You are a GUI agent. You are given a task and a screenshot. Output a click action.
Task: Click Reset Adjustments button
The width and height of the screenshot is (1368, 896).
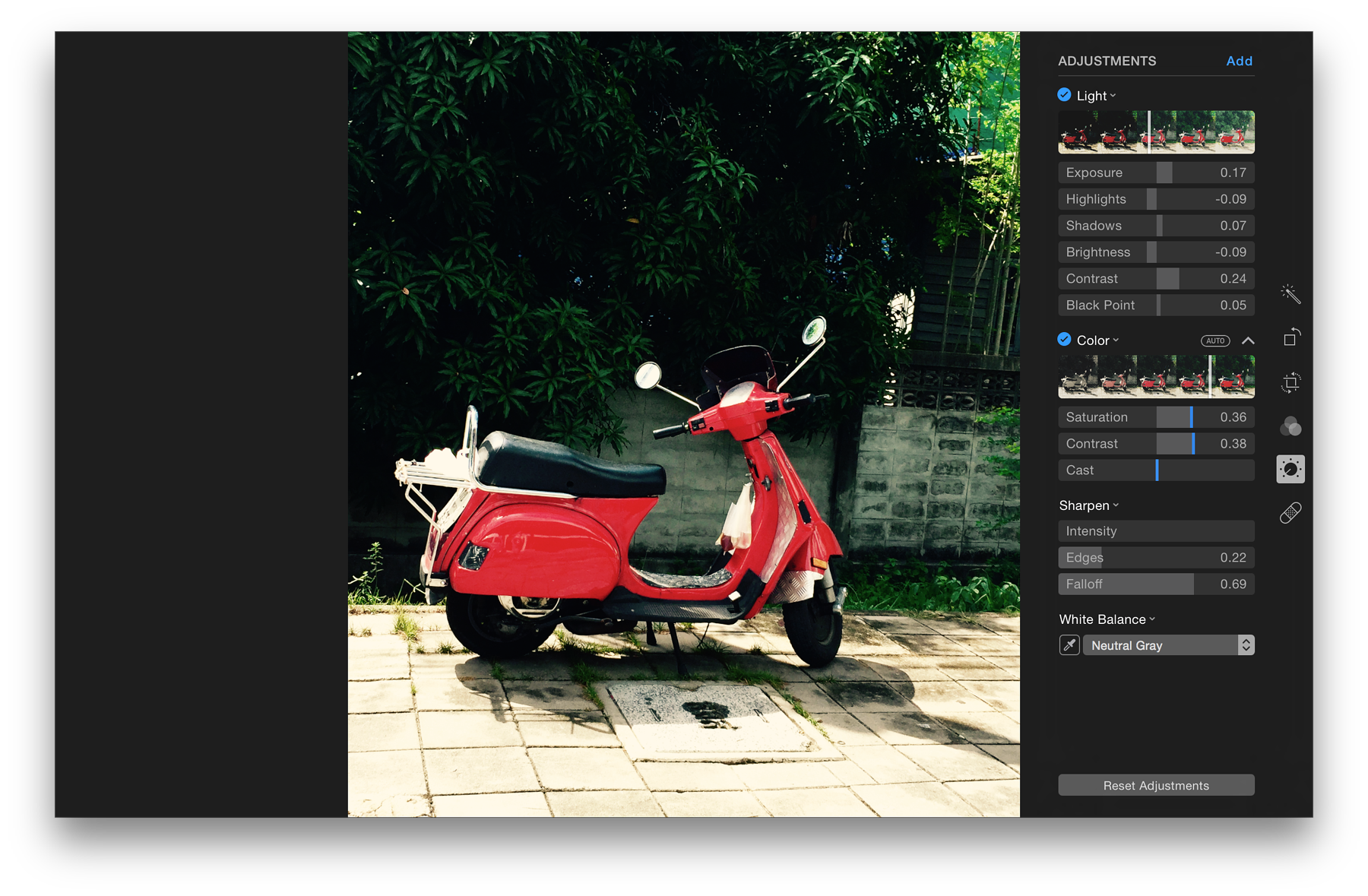[x=1156, y=785]
